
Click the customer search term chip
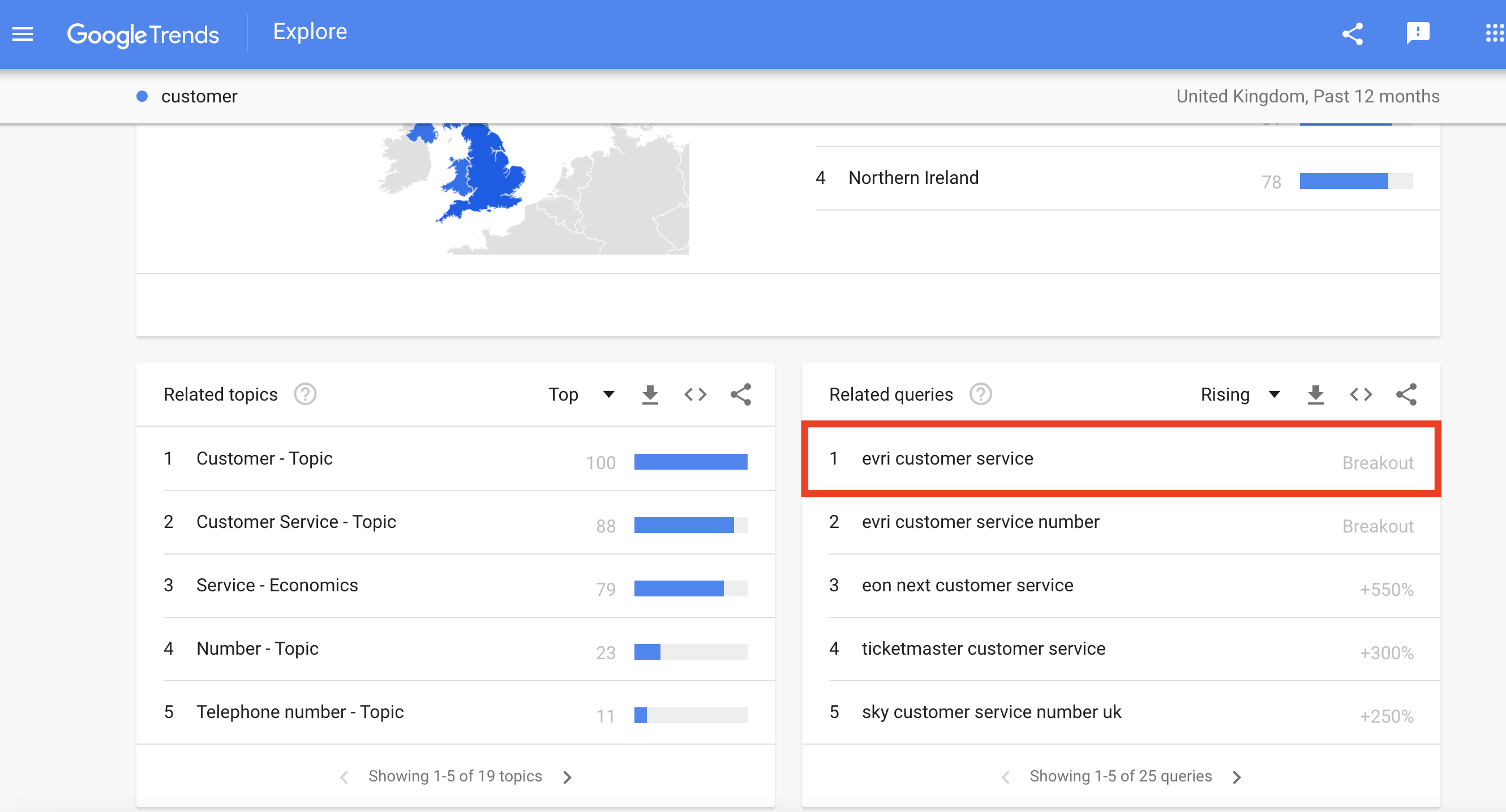(187, 96)
